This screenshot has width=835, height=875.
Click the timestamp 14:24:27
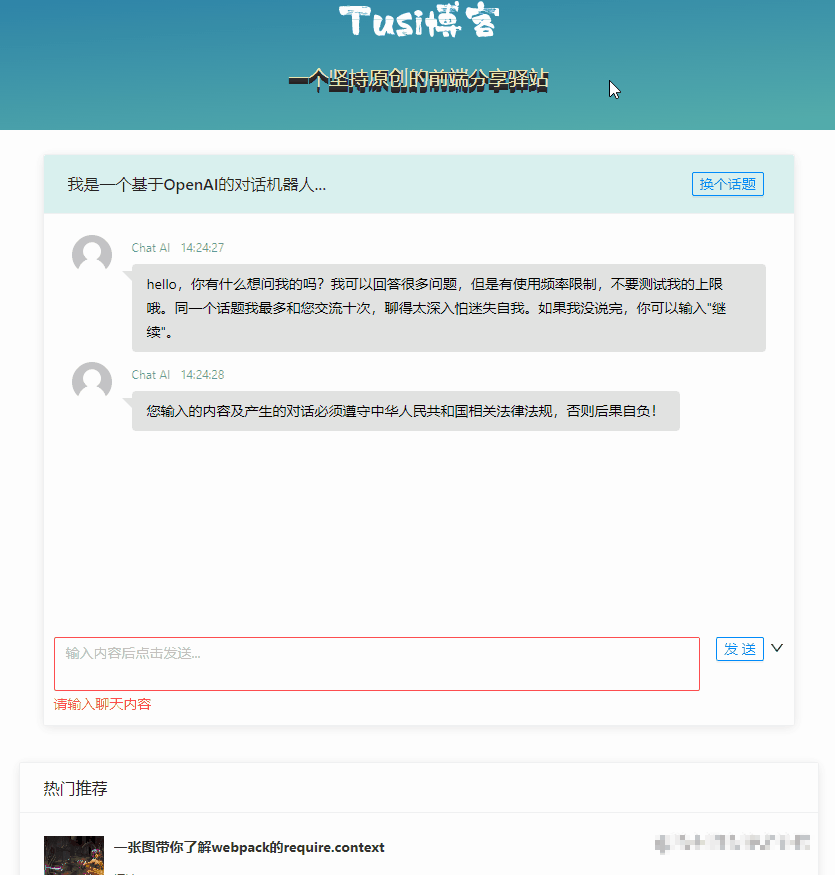click(x=203, y=247)
